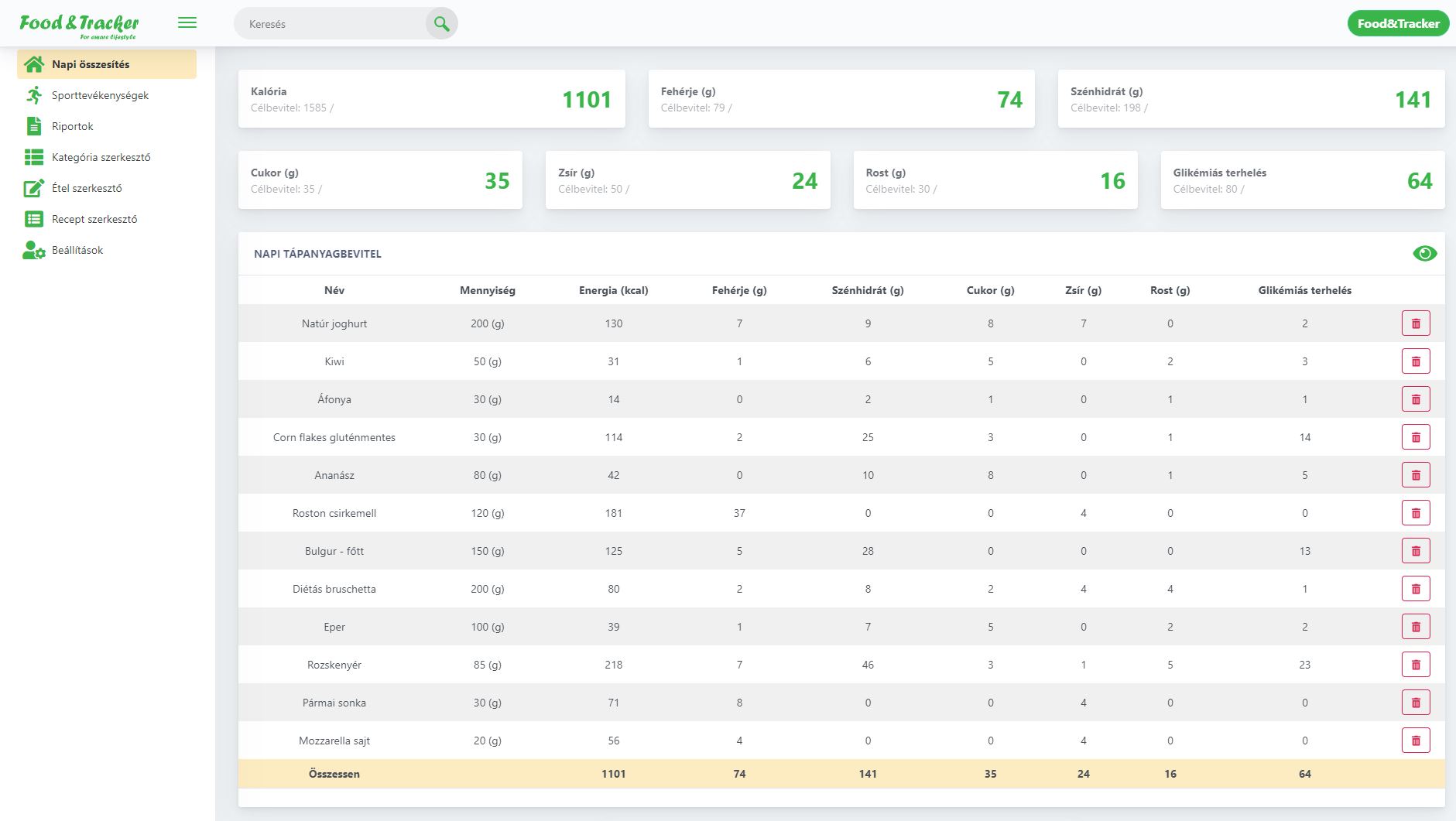
Task: Focus the Keresés search field
Action: 331,24
